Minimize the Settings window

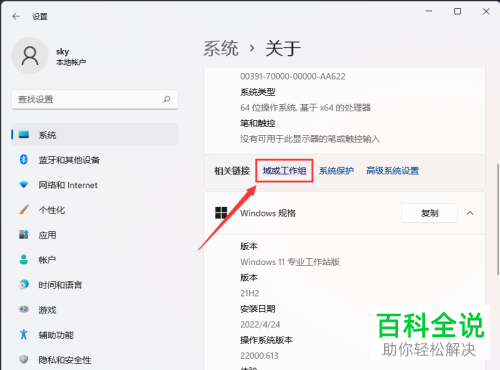429,11
